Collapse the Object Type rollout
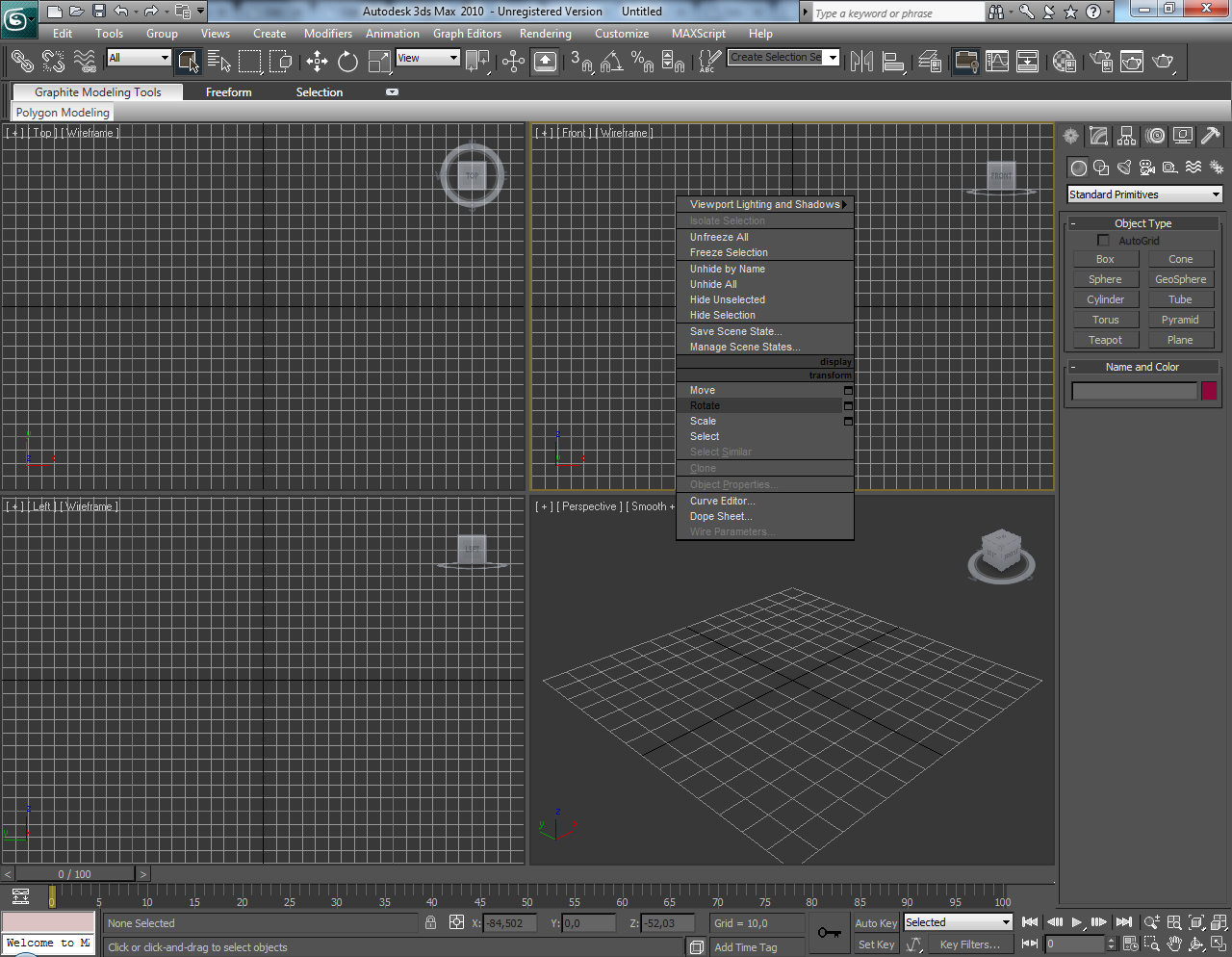 pos(1143,223)
